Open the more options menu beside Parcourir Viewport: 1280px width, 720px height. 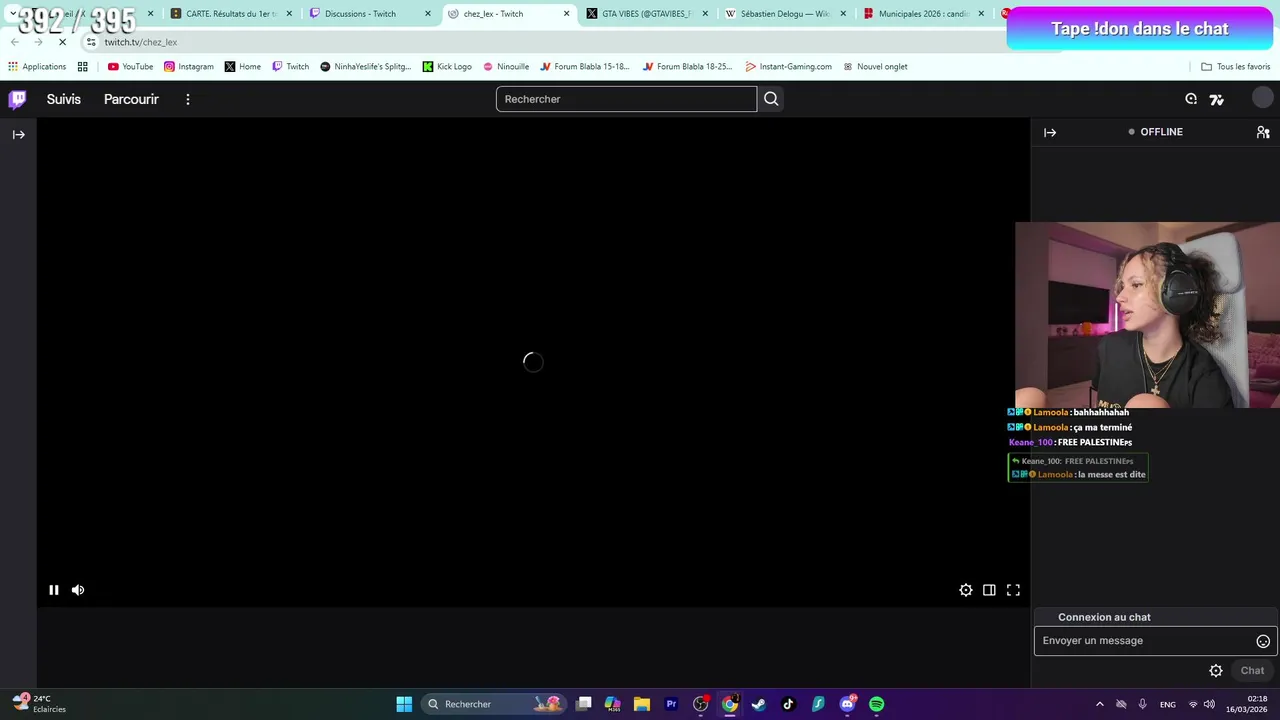point(187,99)
